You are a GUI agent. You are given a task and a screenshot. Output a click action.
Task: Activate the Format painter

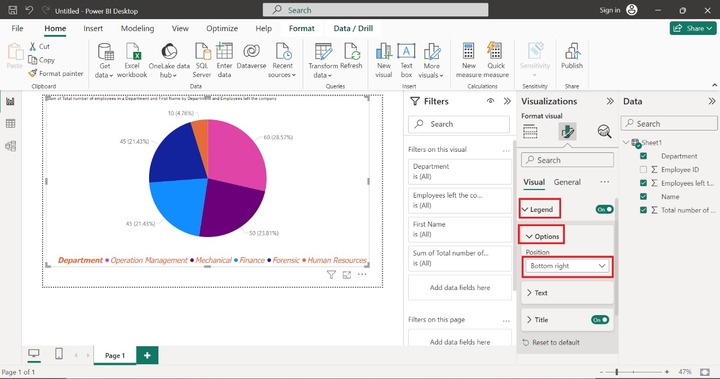(56, 73)
